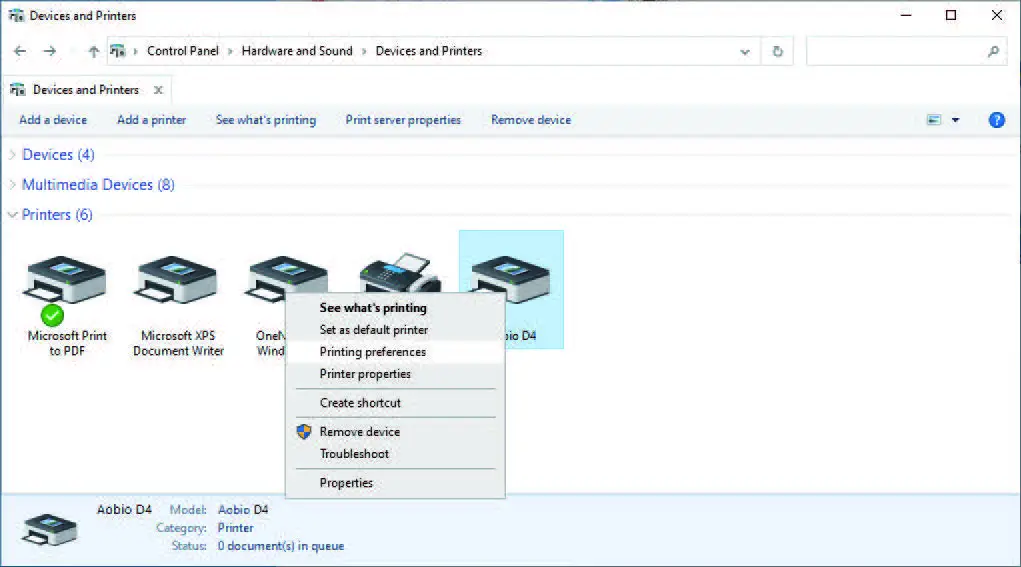The width and height of the screenshot is (1021, 567).
Task: Click Add a printer in the toolbar
Action: pos(151,120)
